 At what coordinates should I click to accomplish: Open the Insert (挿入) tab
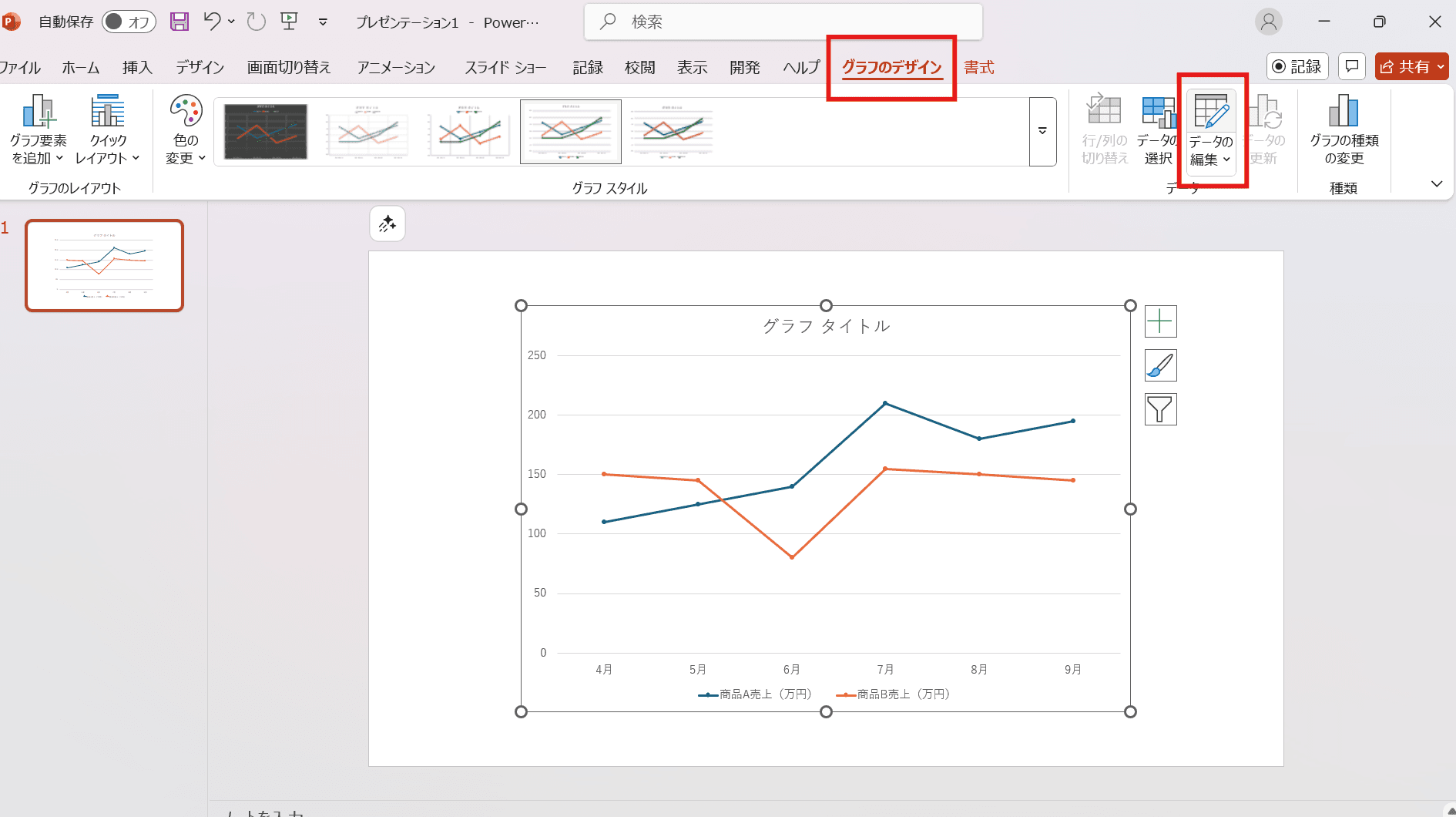[x=137, y=68]
